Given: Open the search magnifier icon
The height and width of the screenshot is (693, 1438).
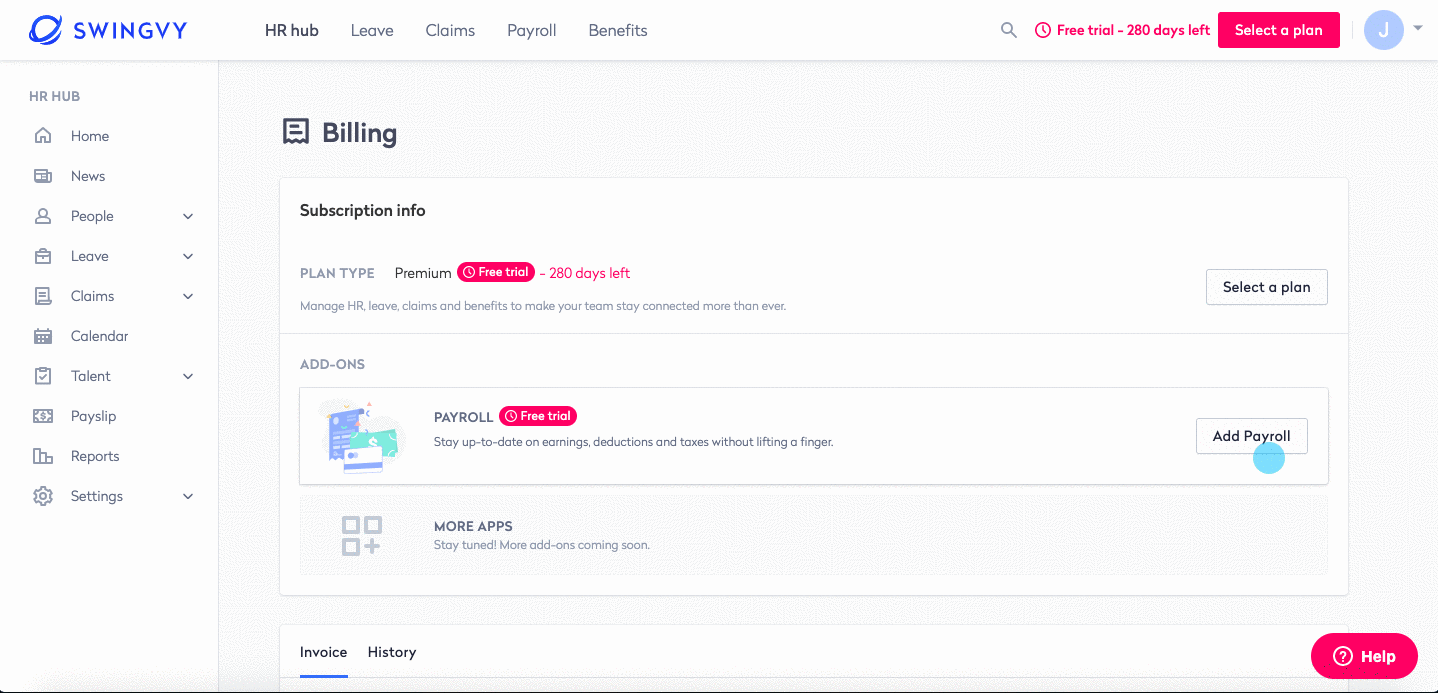Looking at the screenshot, I should pyautogui.click(x=1009, y=30).
